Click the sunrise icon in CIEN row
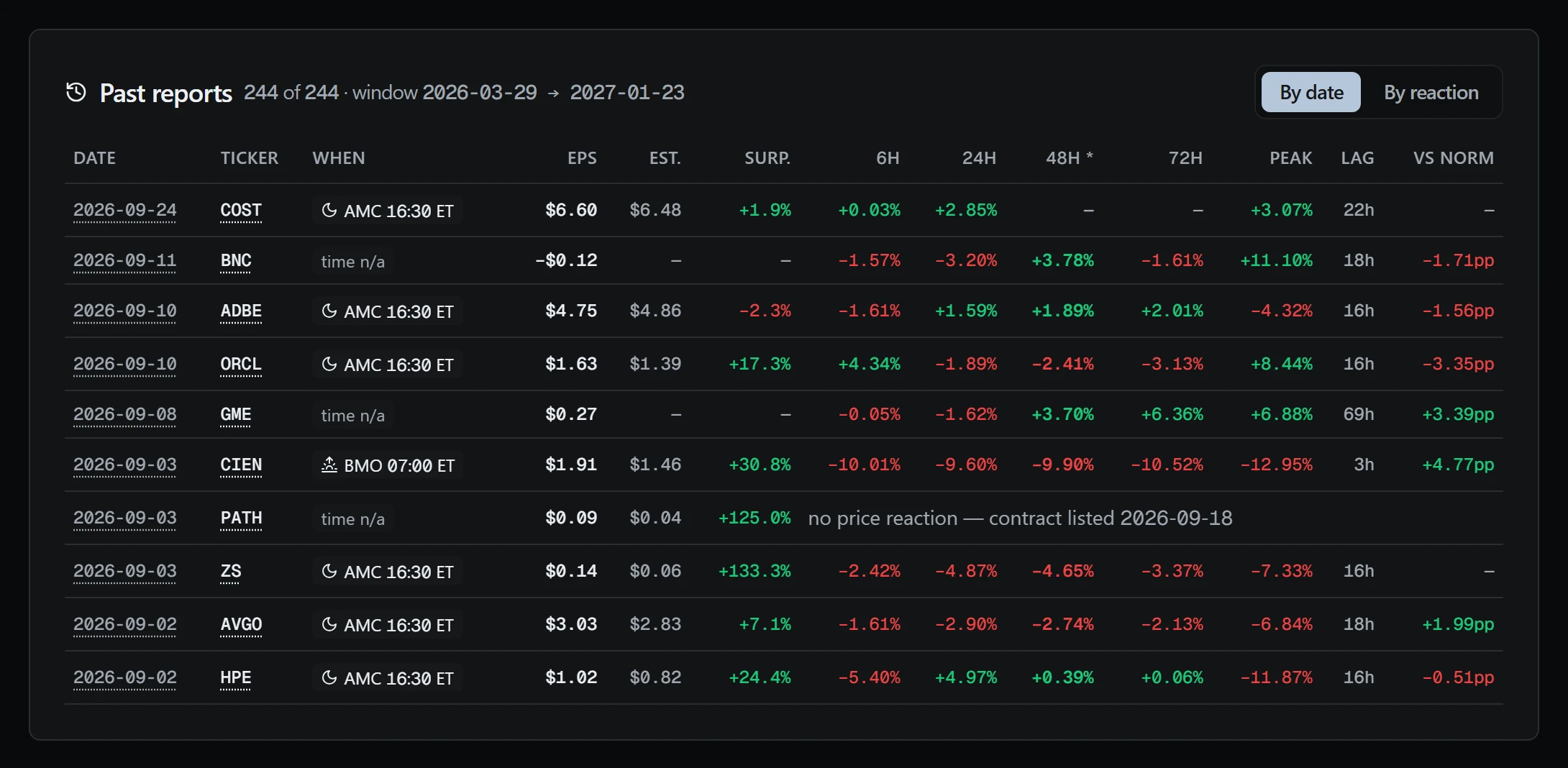Screen dimensions: 1568x768 click(329, 465)
